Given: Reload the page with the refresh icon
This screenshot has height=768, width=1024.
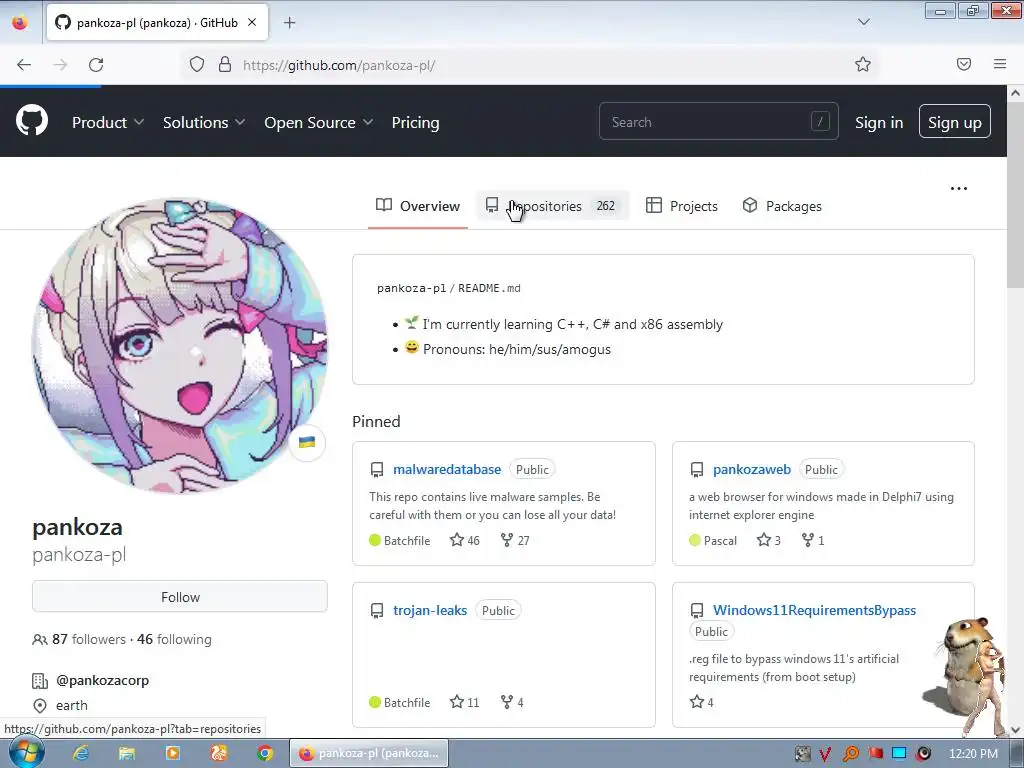Looking at the screenshot, I should click(96, 65).
